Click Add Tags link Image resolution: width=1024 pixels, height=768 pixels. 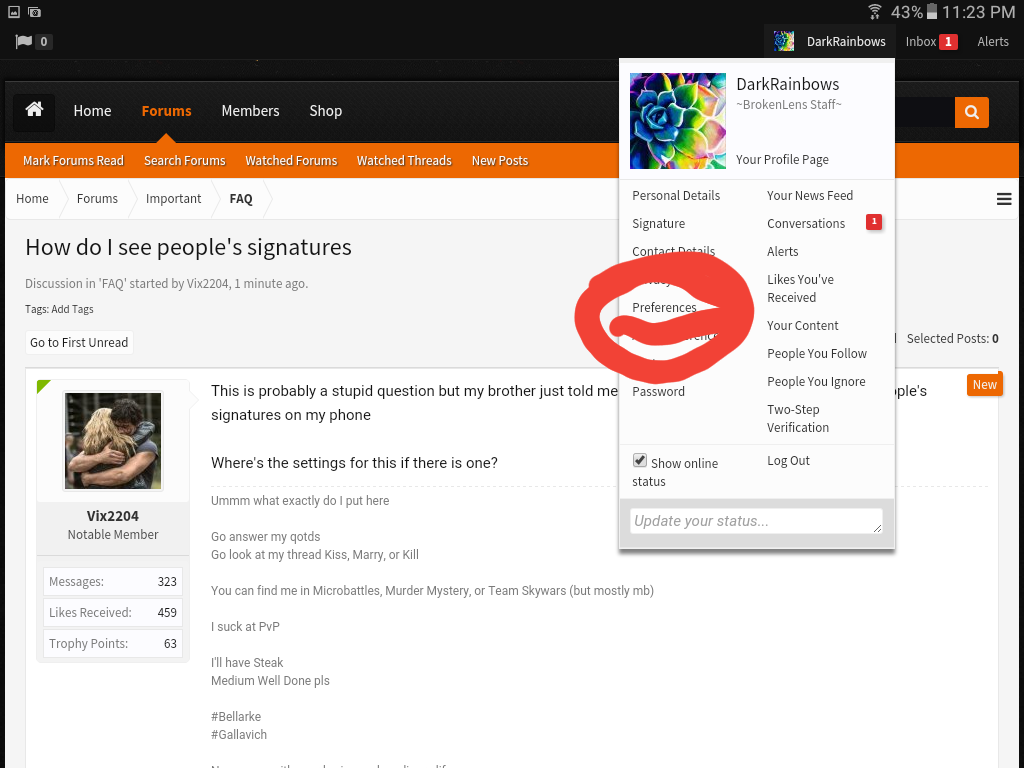[x=72, y=310]
